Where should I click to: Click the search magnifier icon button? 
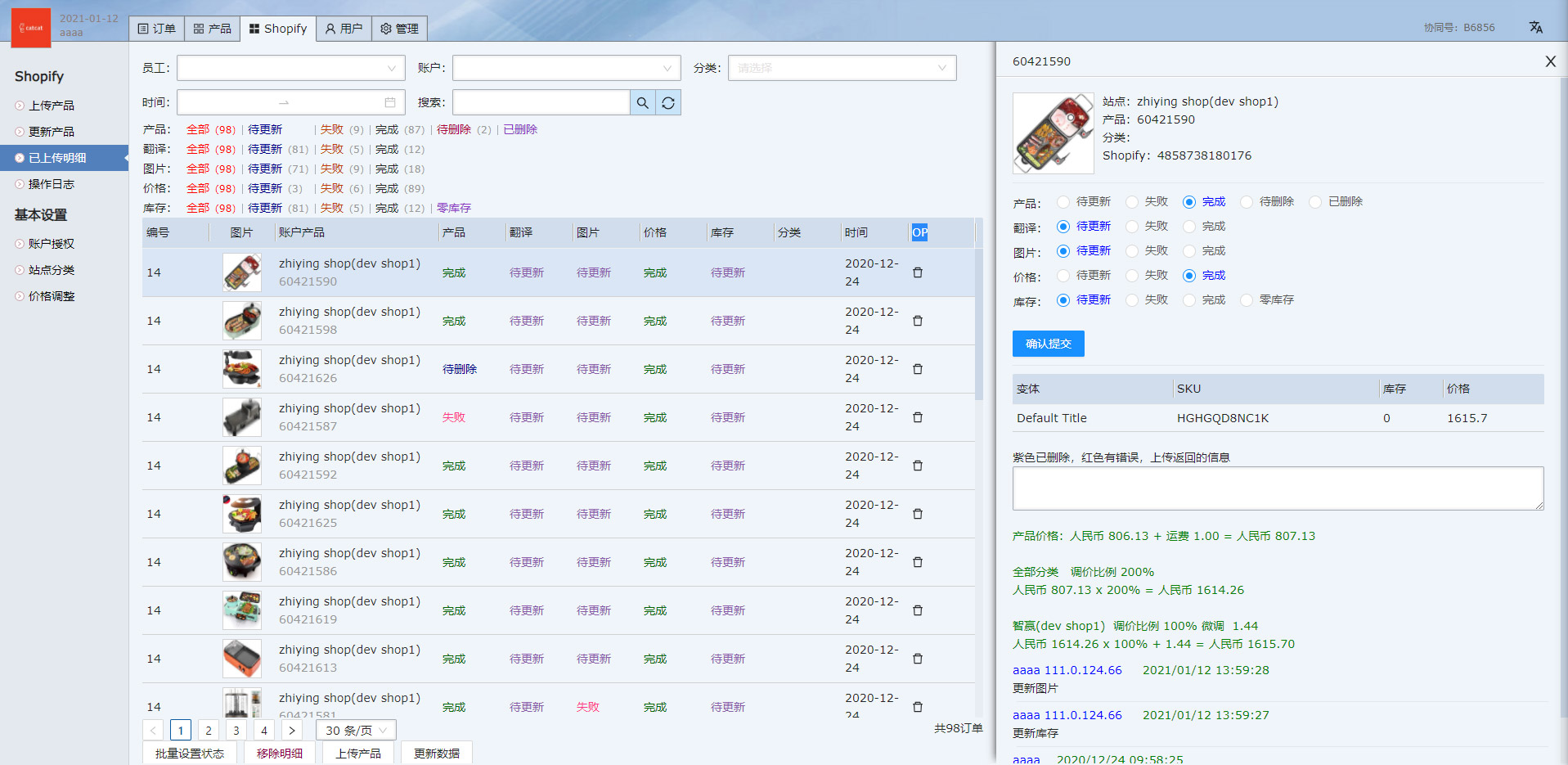coord(643,102)
